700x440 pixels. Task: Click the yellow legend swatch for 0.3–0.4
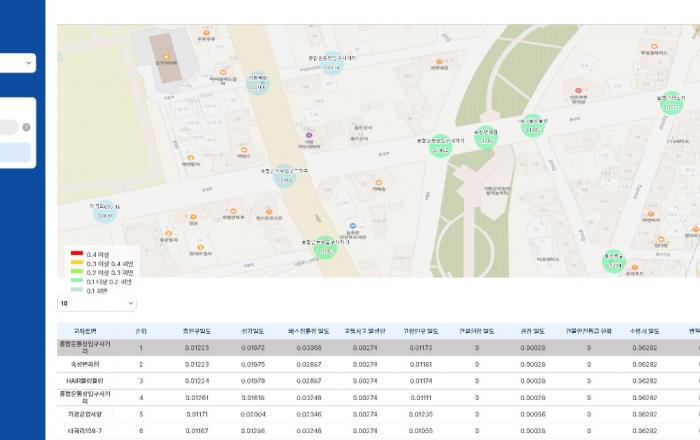tap(75, 264)
